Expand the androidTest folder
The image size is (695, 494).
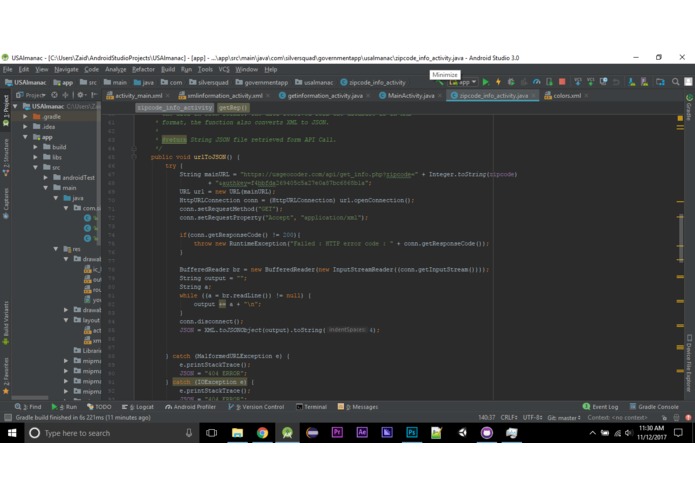(x=46, y=178)
